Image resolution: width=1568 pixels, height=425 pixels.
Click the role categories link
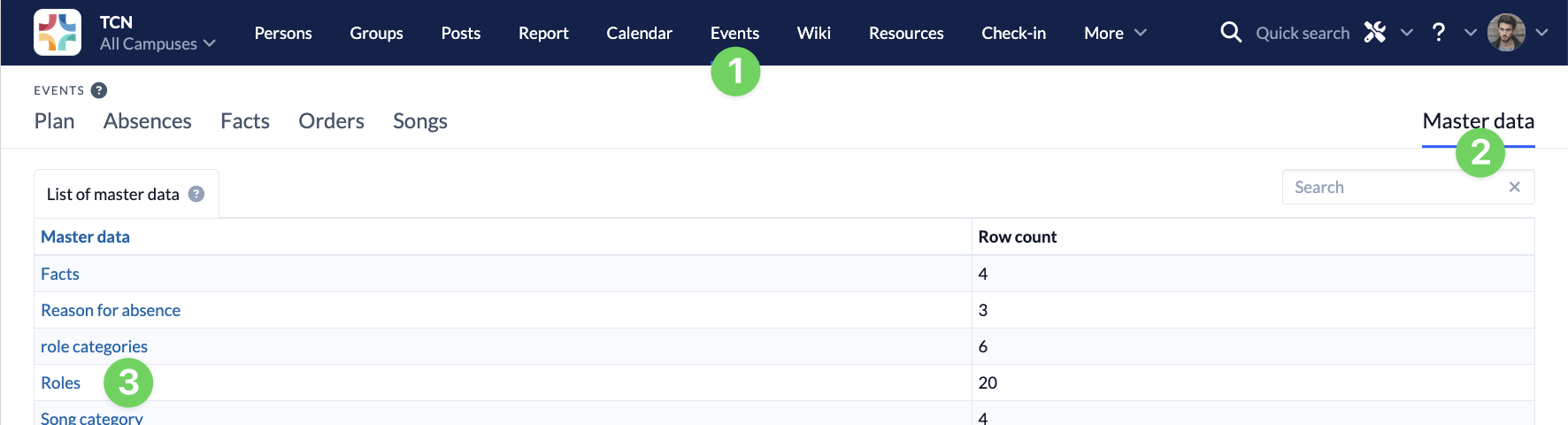coord(94,346)
